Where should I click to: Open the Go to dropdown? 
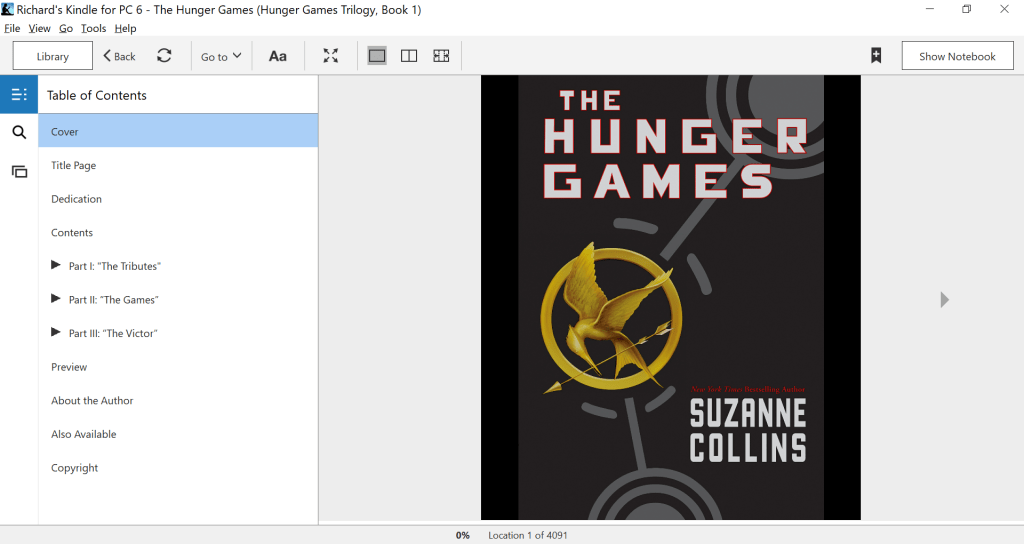tap(221, 57)
